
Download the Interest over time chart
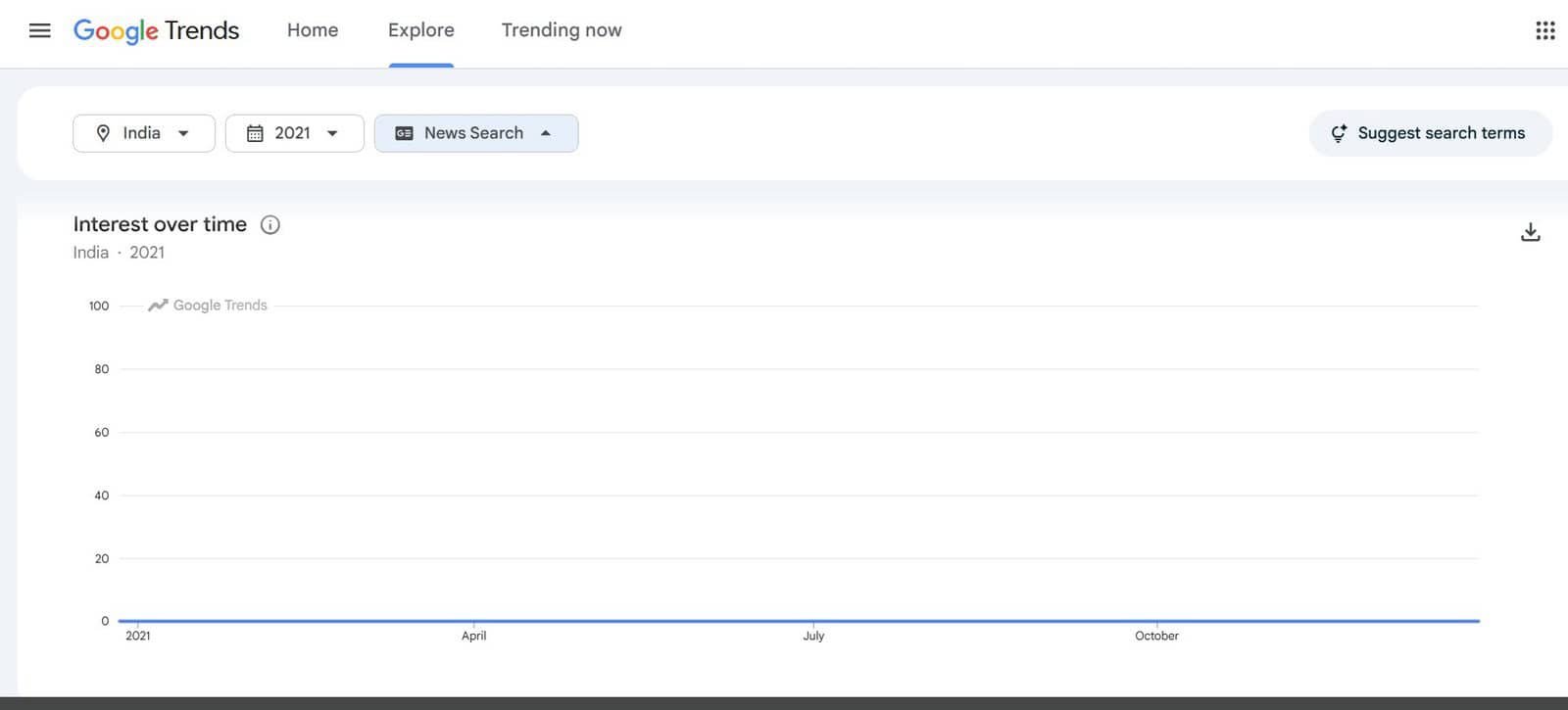coord(1531,232)
